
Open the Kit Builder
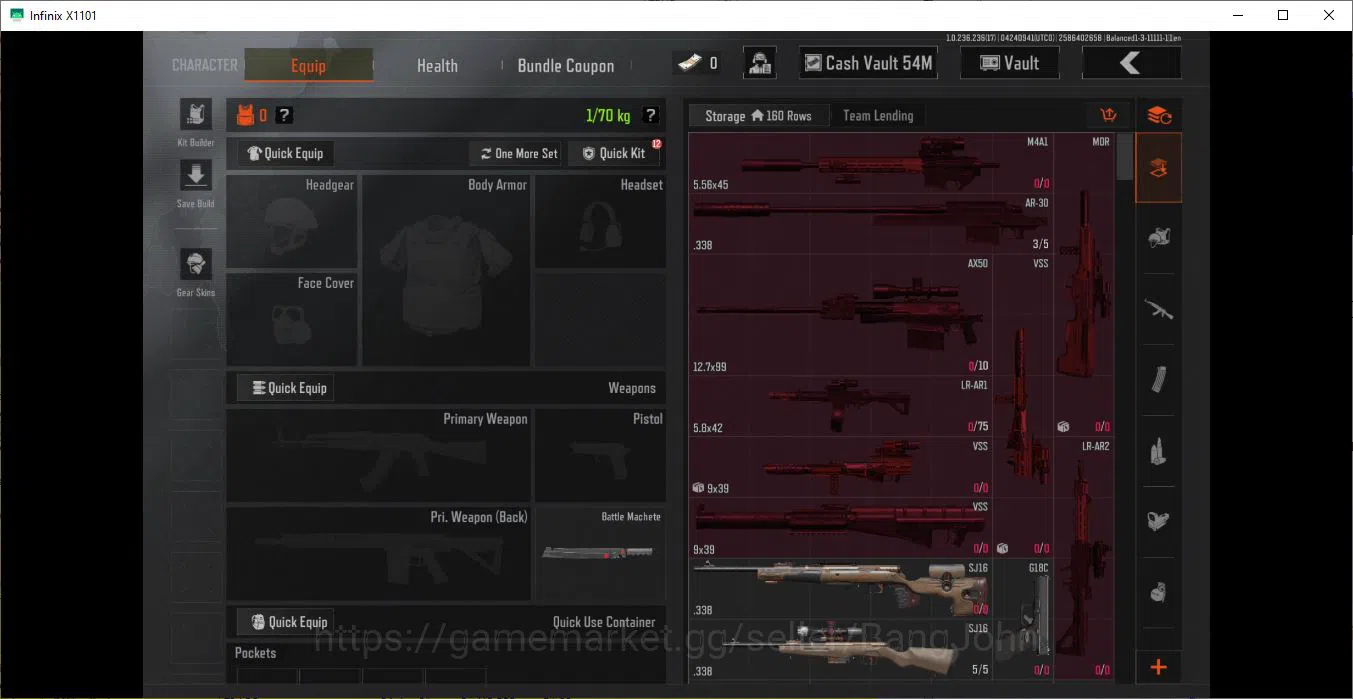195,115
